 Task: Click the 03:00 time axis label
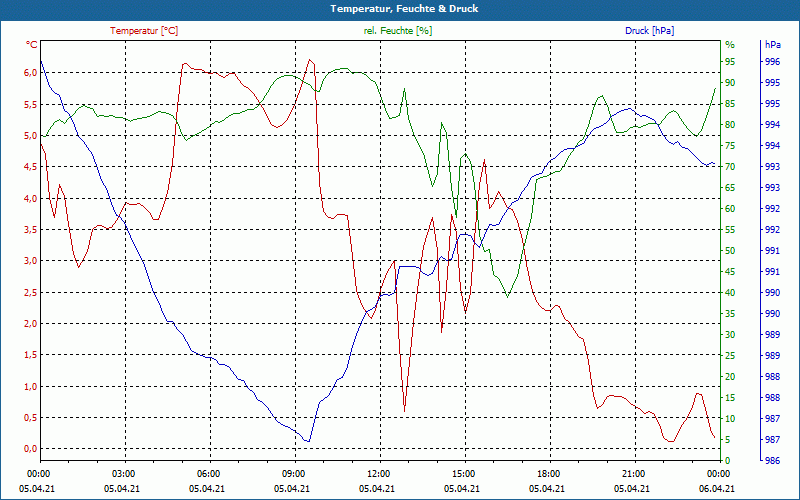point(122,473)
